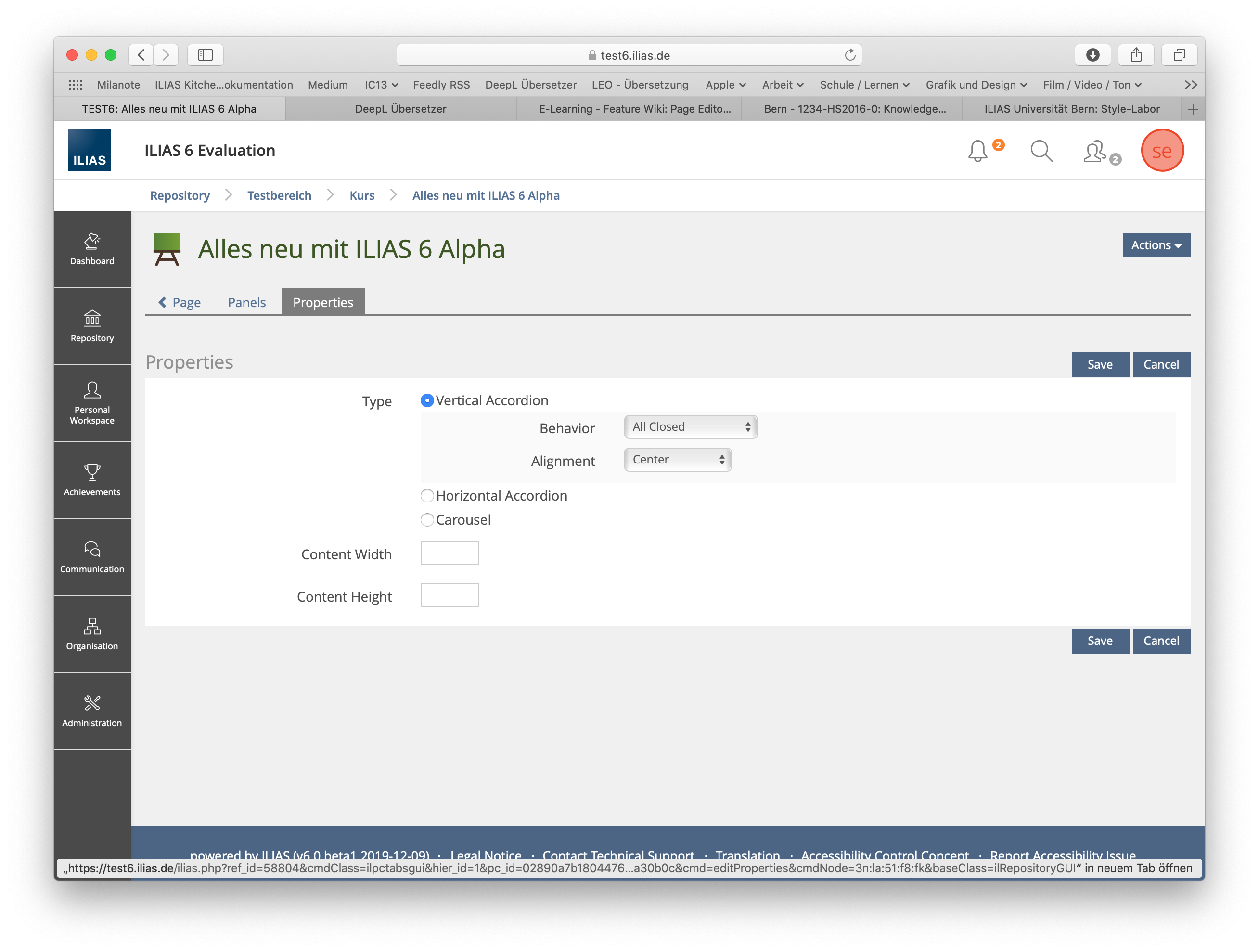The image size is (1259, 952).
Task: Click the search magnifier icon
Action: pos(1041,151)
